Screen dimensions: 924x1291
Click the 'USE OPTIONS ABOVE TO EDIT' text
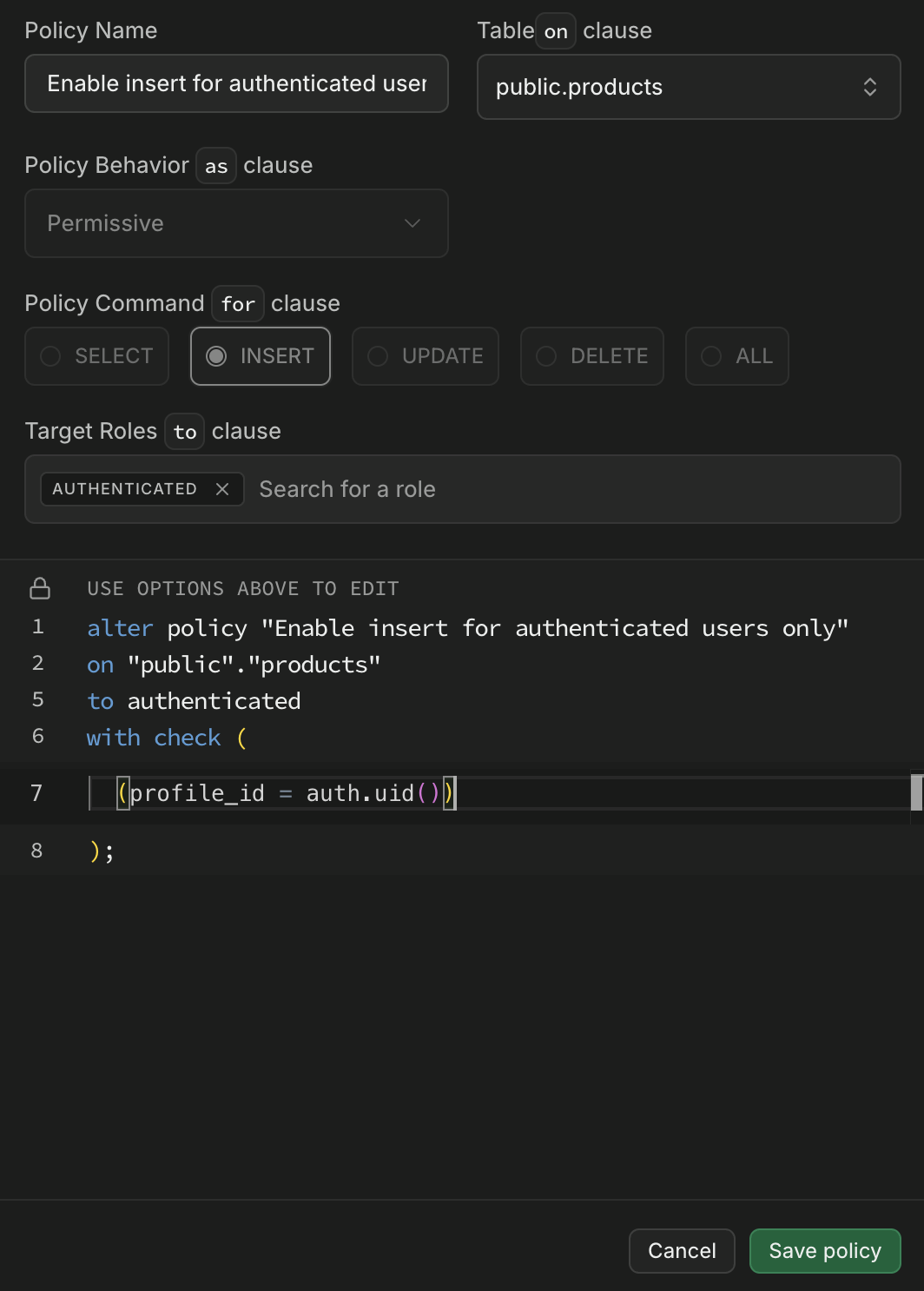coord(243,588)
